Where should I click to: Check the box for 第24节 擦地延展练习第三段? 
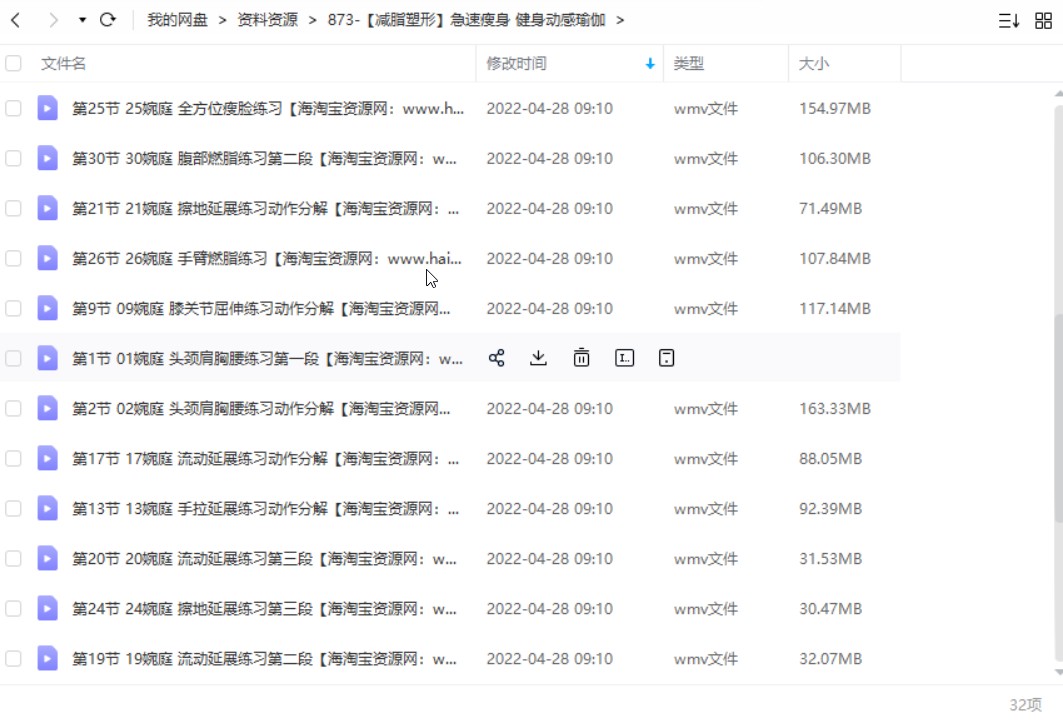point(13,608)
